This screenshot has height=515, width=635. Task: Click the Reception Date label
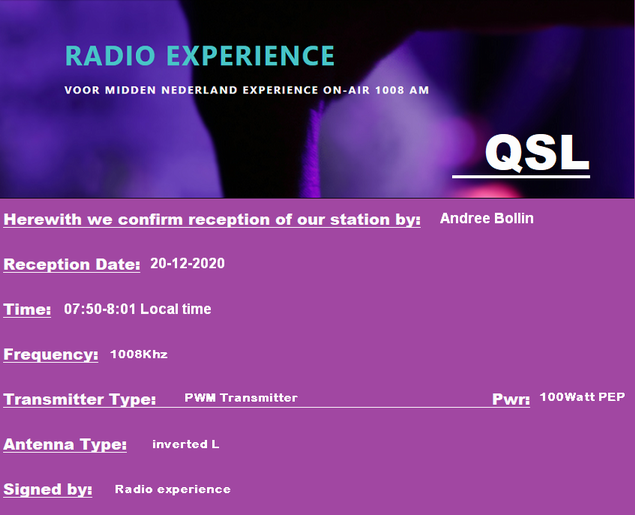point(72,264)
